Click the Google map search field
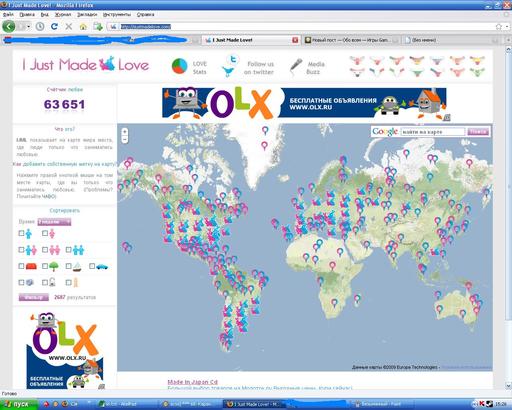The height and width of the screenshot is (410, 512). click(x=432, y=132)
